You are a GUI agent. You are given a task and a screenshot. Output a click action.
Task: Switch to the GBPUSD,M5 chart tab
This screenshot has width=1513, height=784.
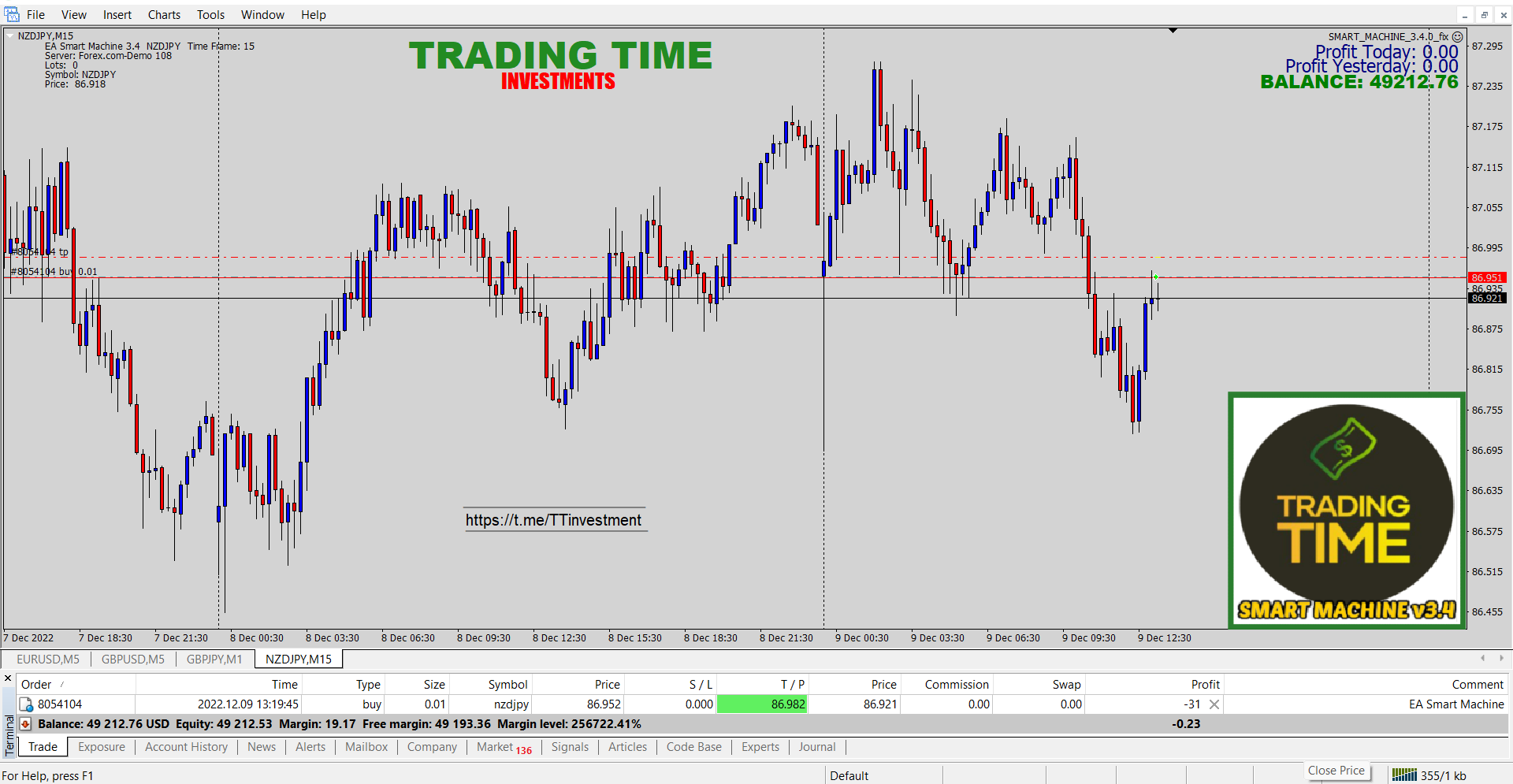133,660
